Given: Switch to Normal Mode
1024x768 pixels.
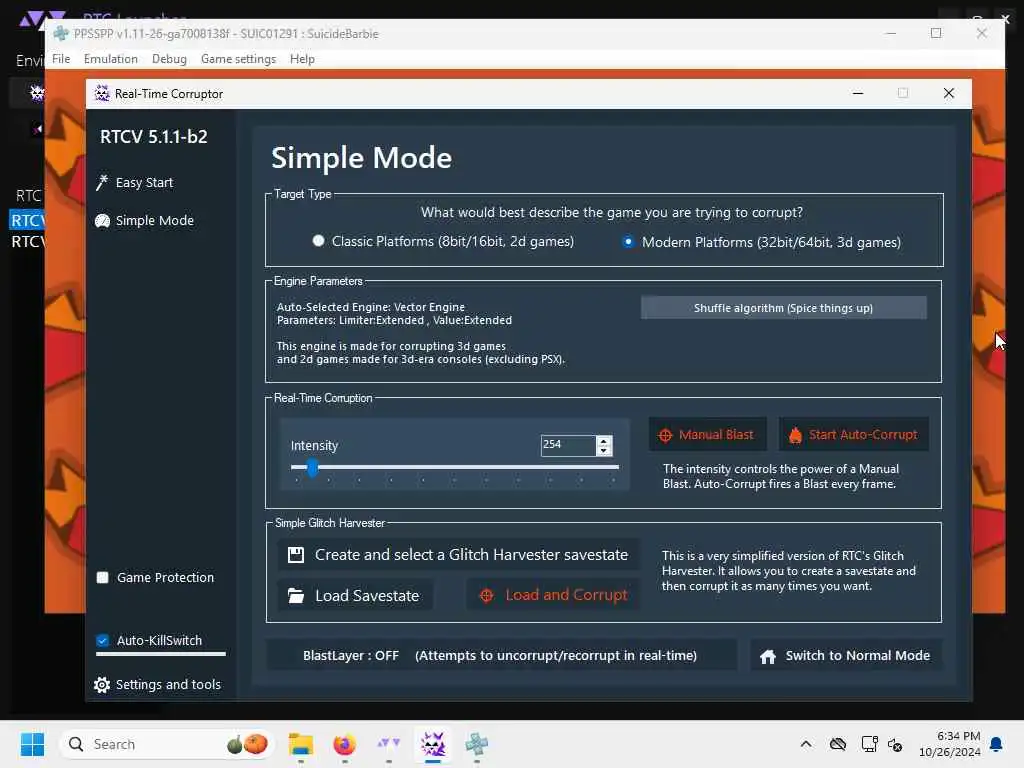Looking at the screenshot, I should pyautogui.click(x=846, y=656).
